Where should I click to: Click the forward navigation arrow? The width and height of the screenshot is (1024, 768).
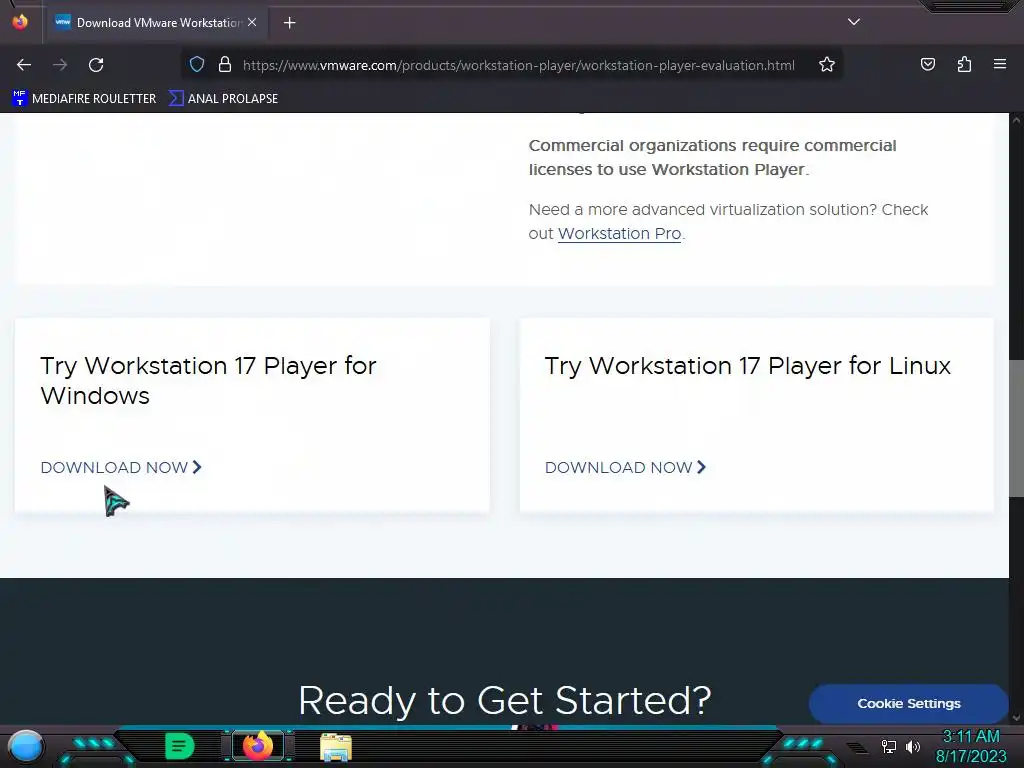click(60, 65)
